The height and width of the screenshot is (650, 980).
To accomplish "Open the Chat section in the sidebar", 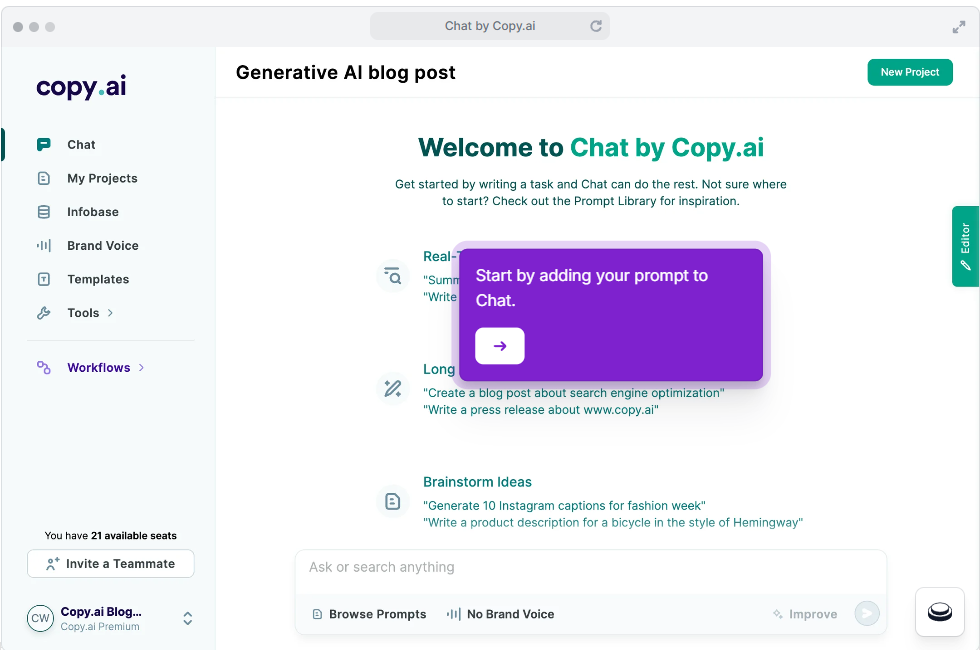I will (x=81, y=144).
